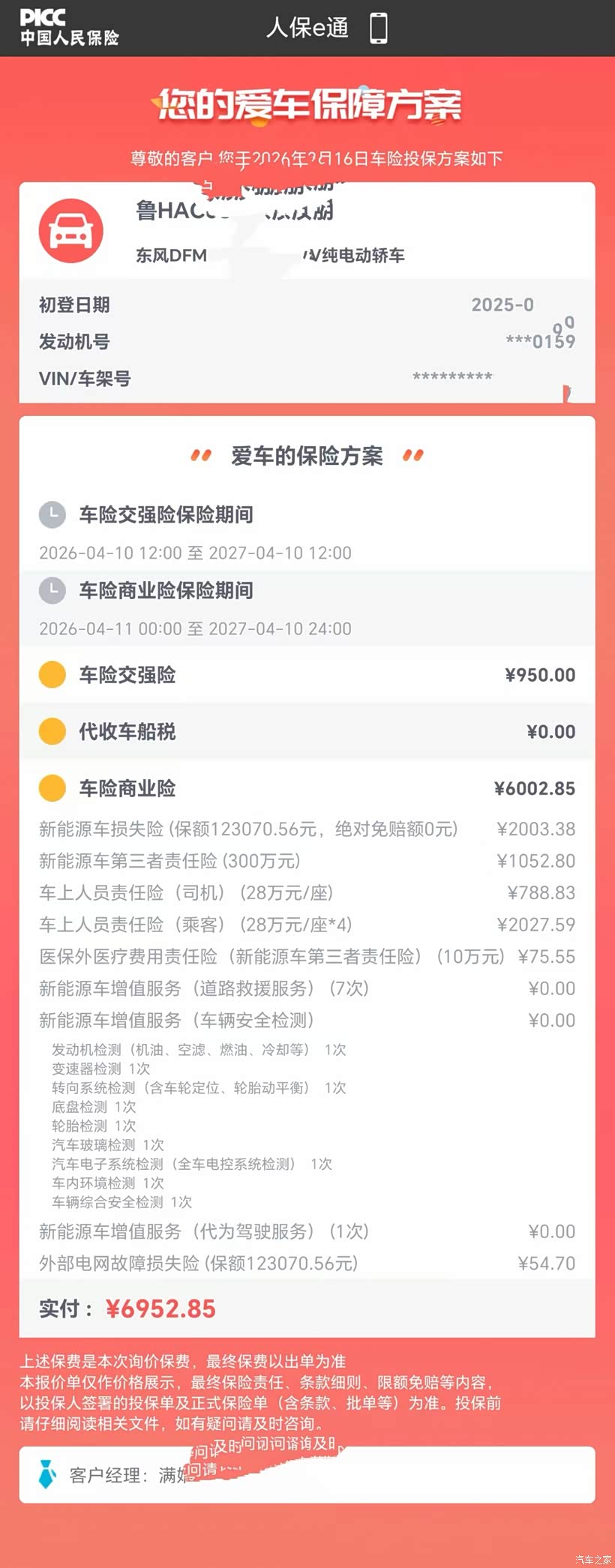615x1568 pixels.
Task: Click clock icon next to 车险交强险保险期间
Action: click(x=52, y=514)
